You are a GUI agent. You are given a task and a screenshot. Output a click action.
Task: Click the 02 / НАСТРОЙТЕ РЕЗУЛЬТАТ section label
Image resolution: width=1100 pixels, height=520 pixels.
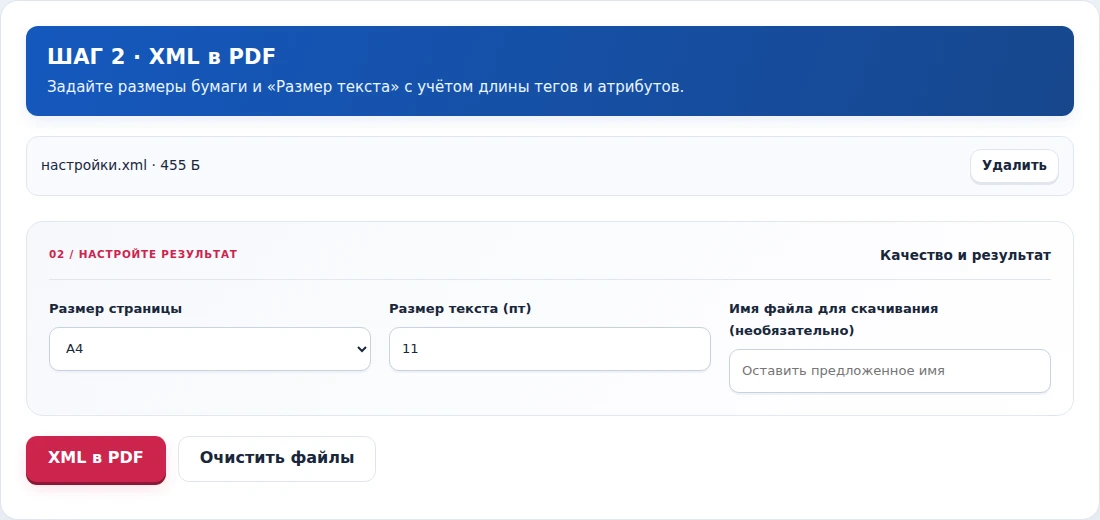(x=143, y=254)
